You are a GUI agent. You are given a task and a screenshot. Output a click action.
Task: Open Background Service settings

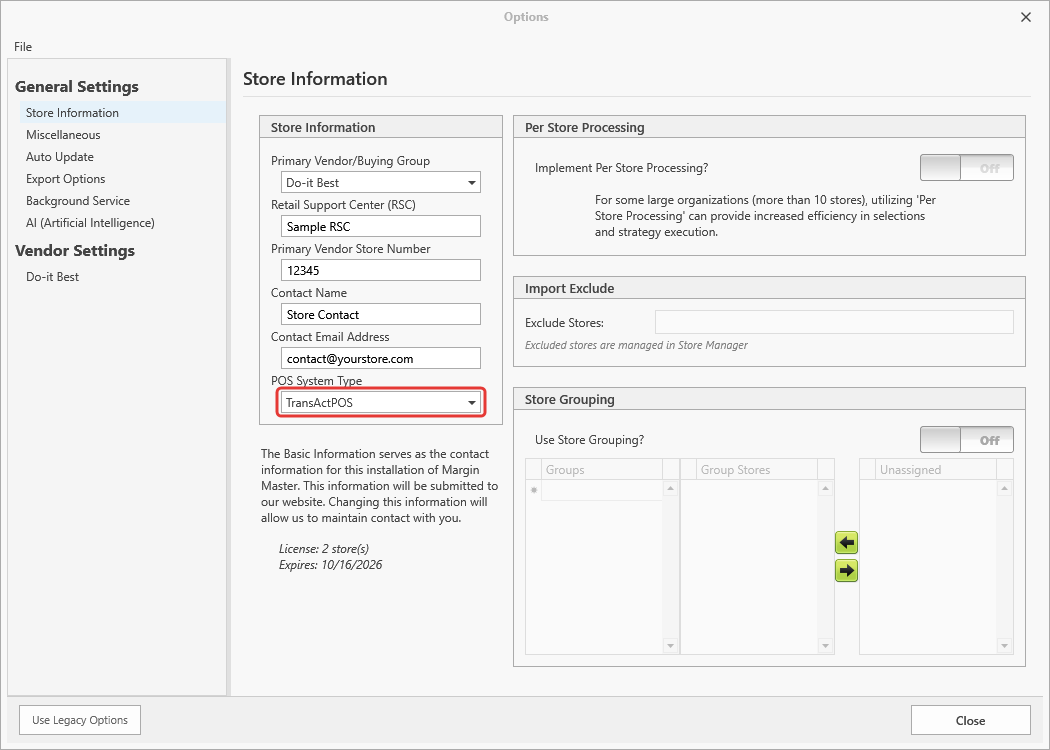click(78, 201)
